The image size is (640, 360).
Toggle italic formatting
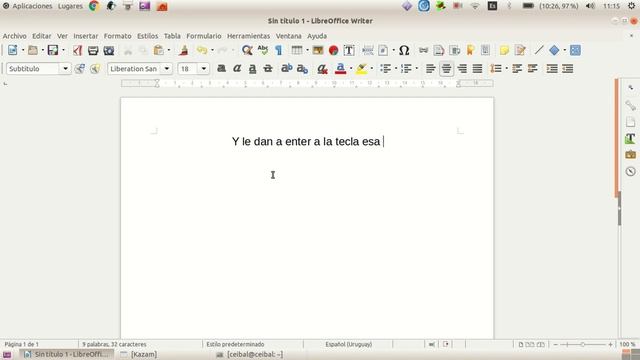pos(237,69)
